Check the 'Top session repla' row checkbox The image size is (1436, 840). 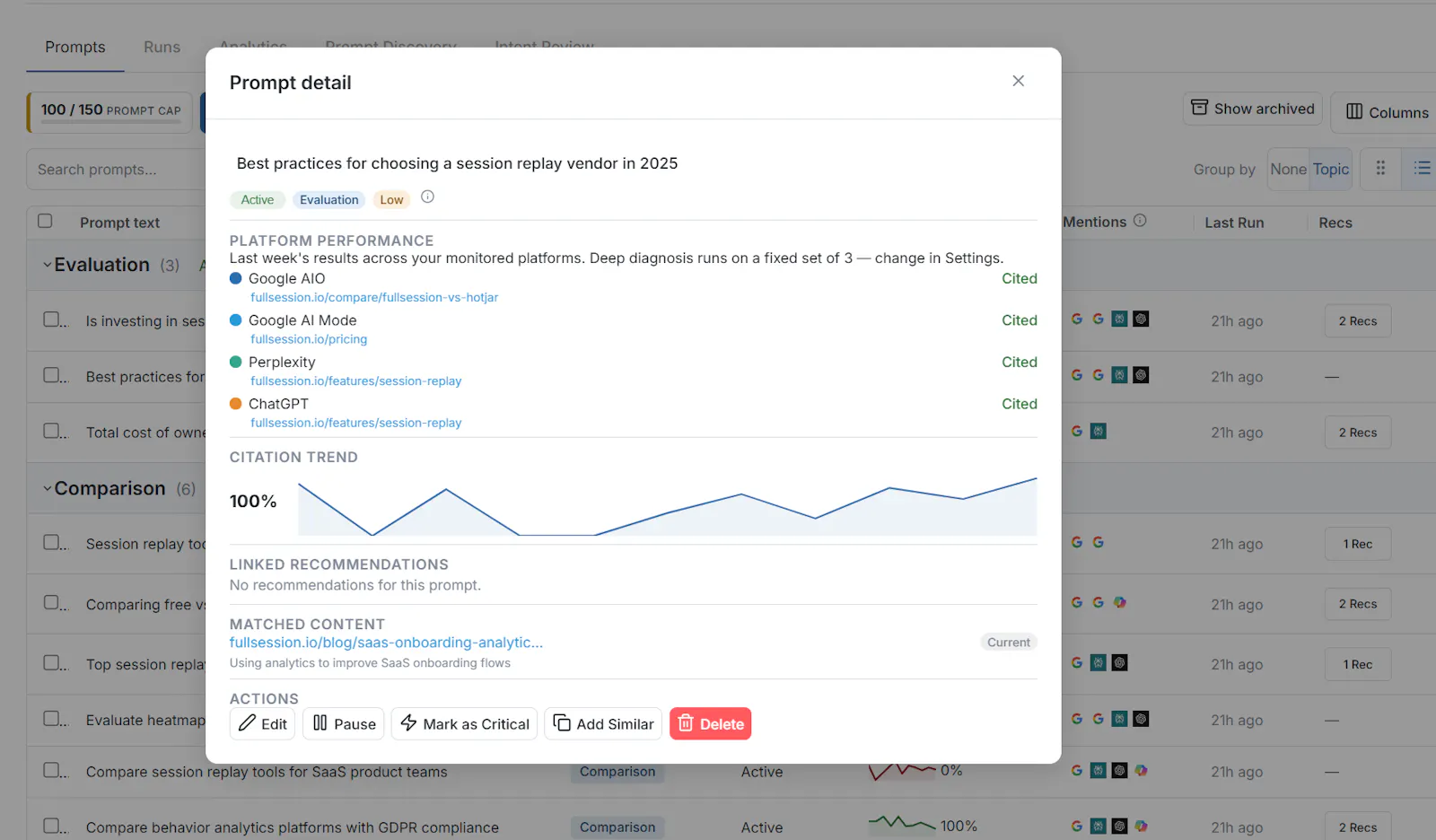pos(51,663)
